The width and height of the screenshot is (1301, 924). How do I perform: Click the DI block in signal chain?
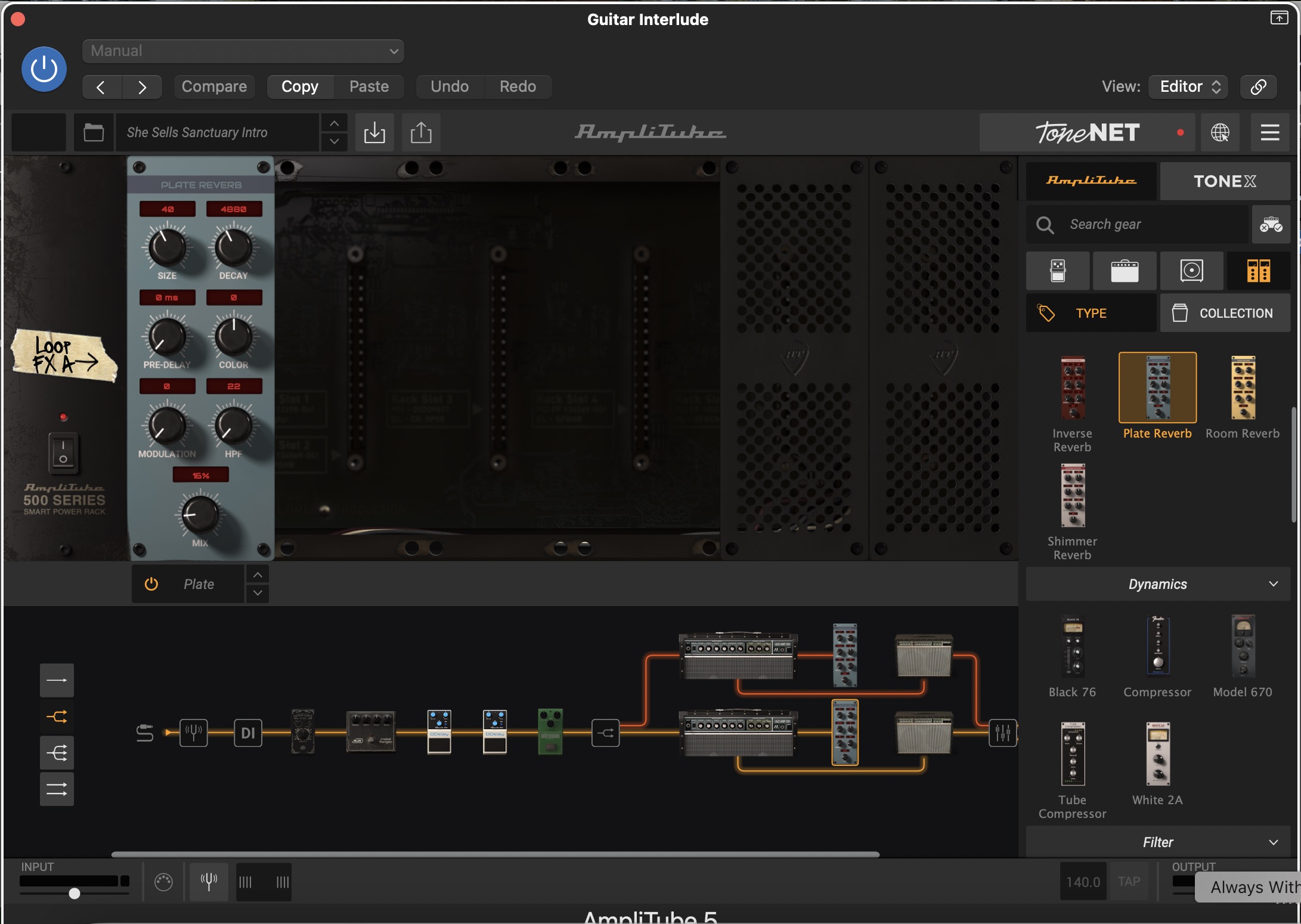coord(248,732)
